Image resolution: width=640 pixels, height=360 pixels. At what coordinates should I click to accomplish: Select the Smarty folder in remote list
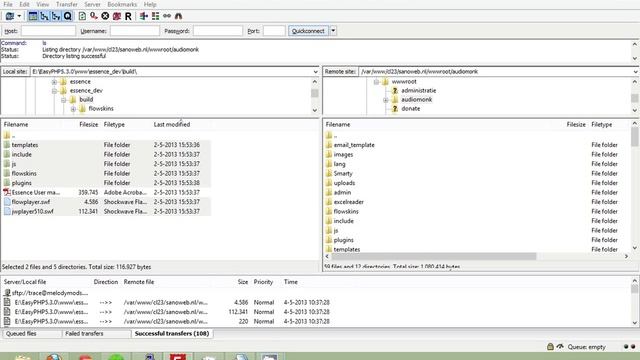(343, 173)
